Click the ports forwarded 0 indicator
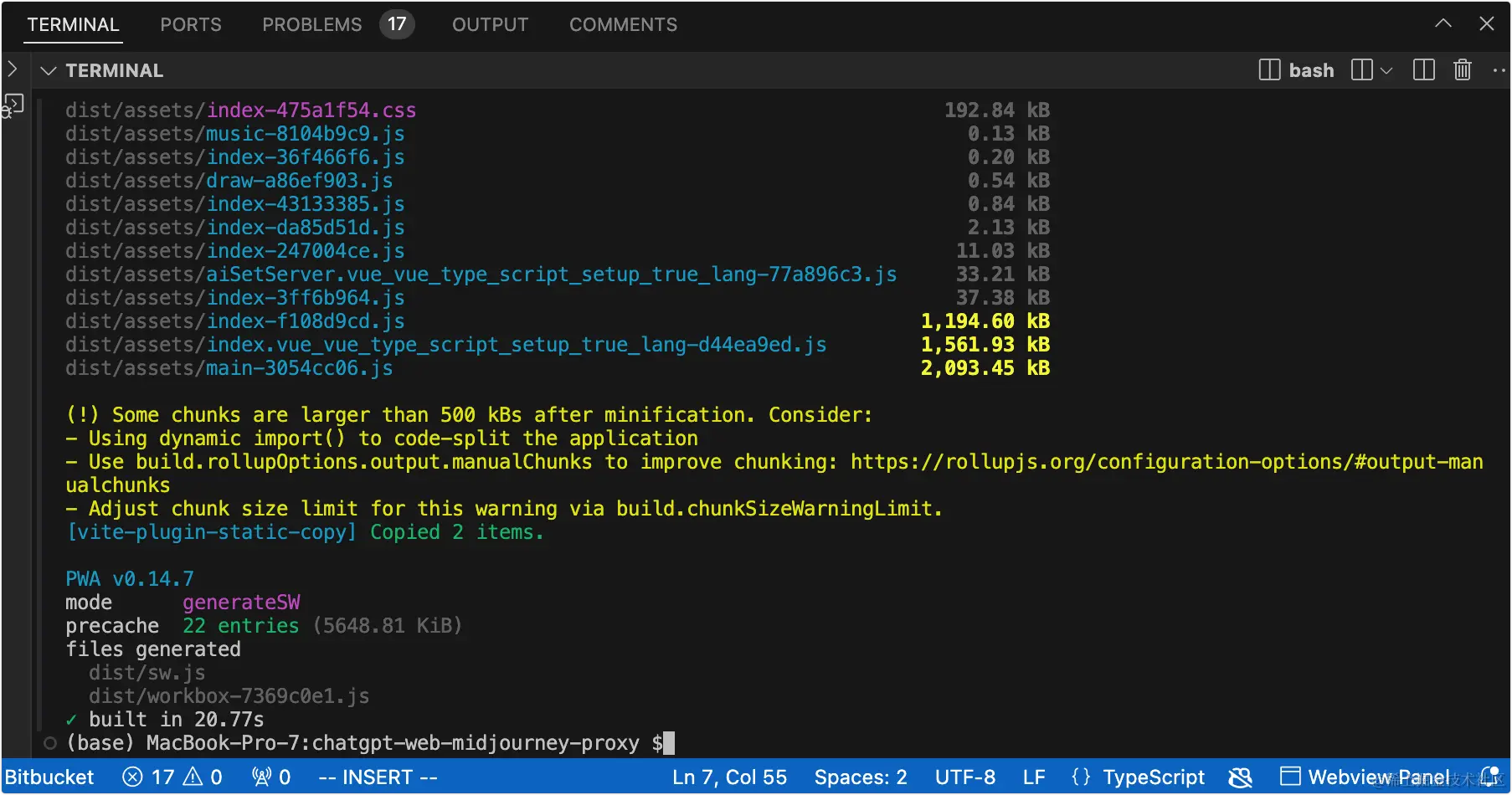 click(x=271, y=777)
